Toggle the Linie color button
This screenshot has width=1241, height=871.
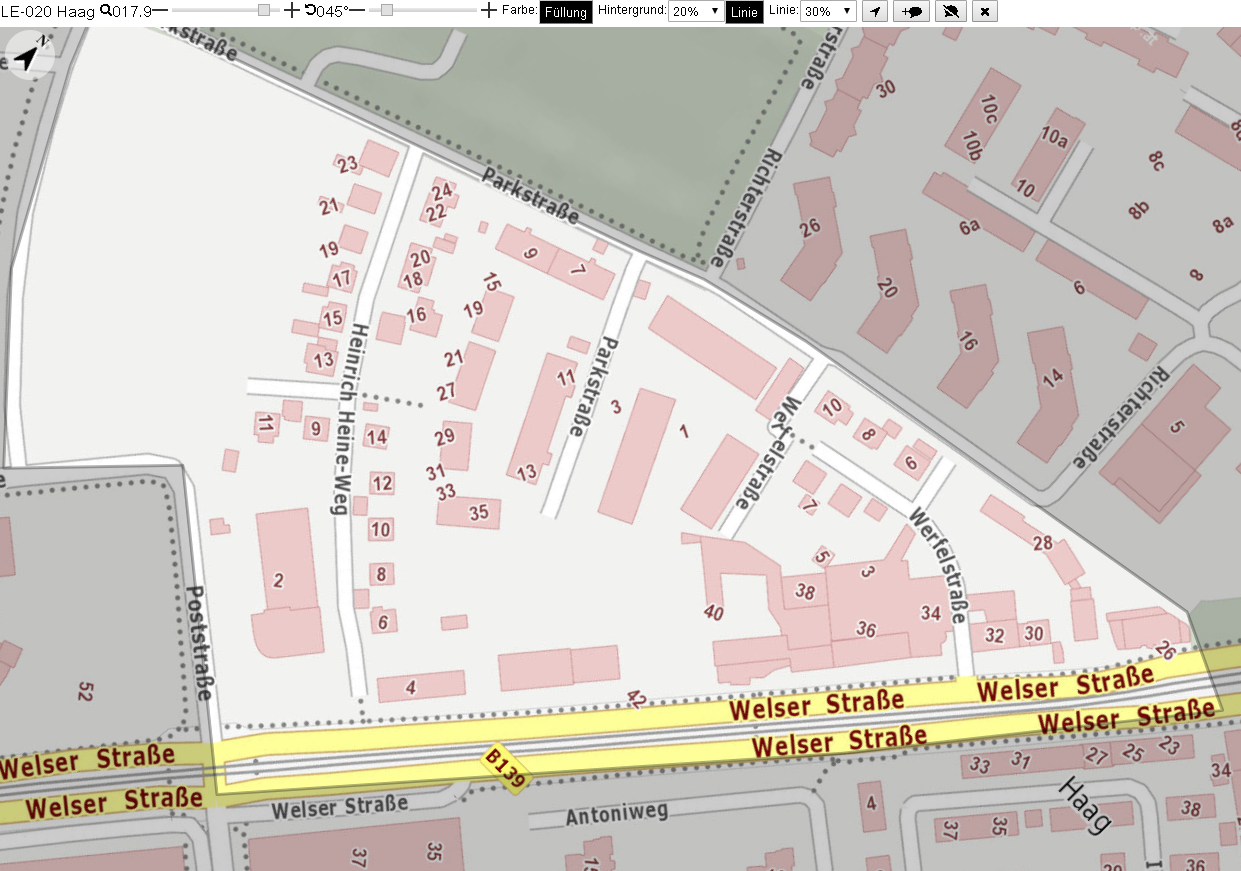[744, 12]
